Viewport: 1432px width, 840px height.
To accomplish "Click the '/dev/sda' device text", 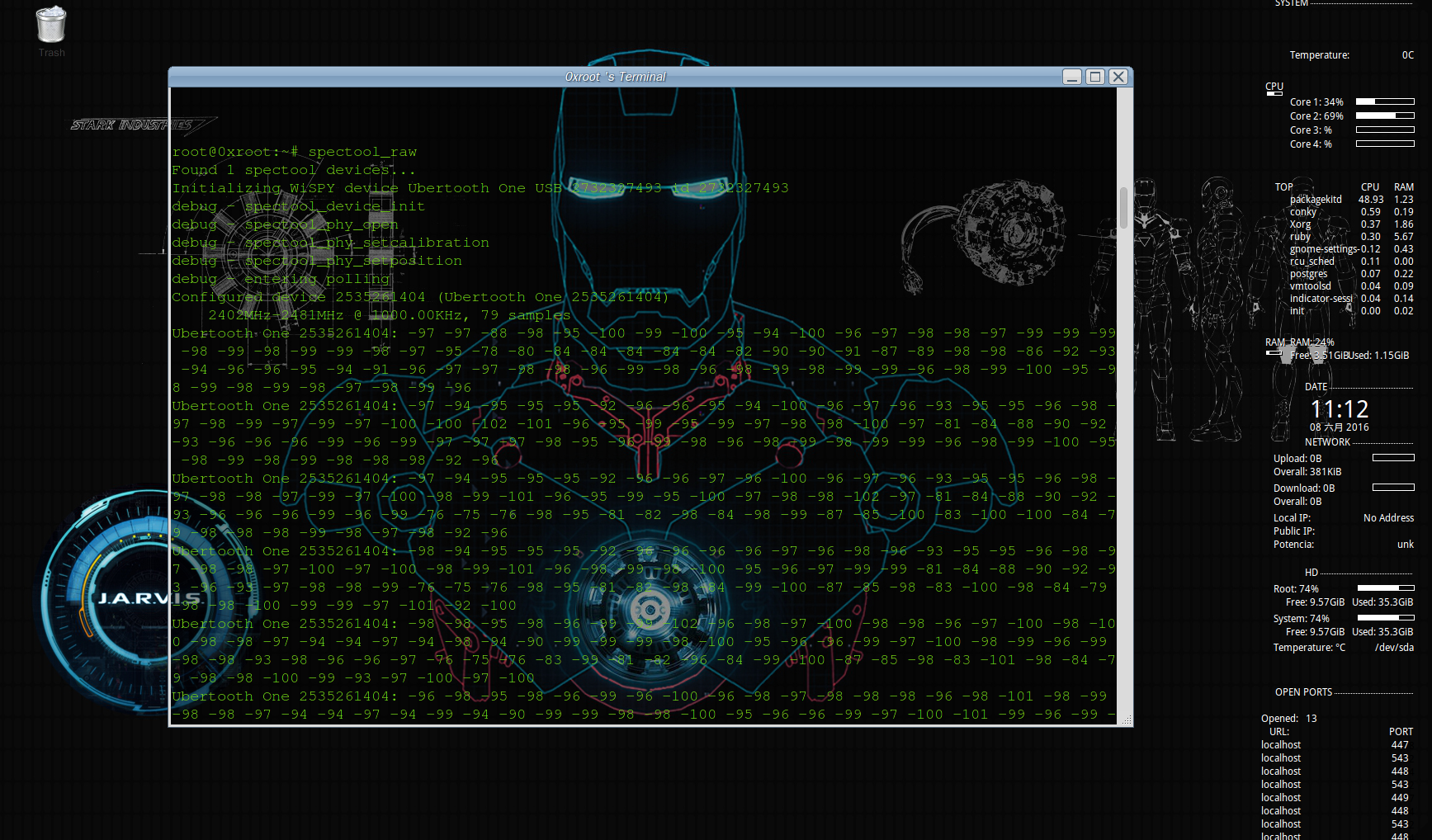I will [x=1394, y=648].
